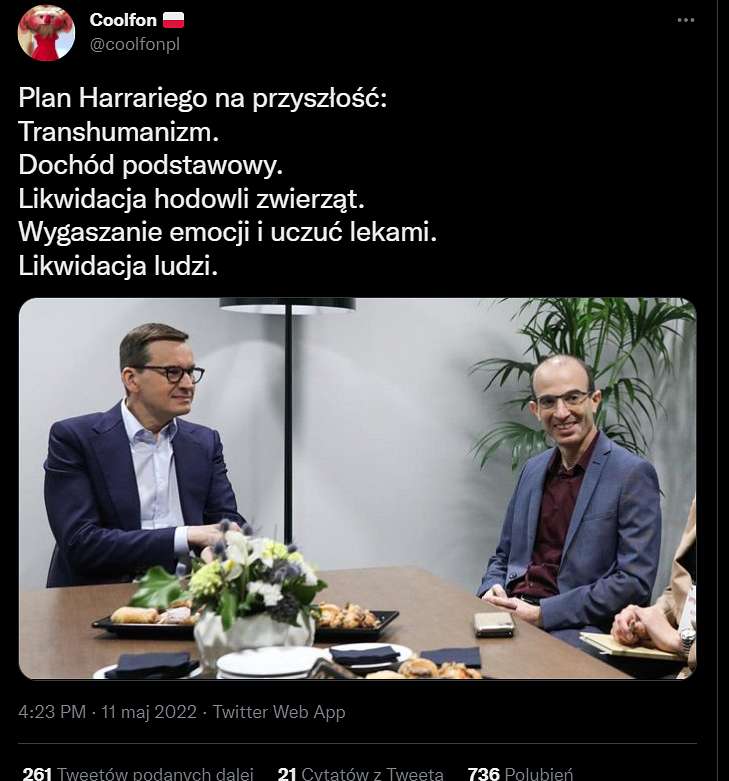Open the three-dot more options menu
This screenshot has height=781, width=729.
(686, 20)
